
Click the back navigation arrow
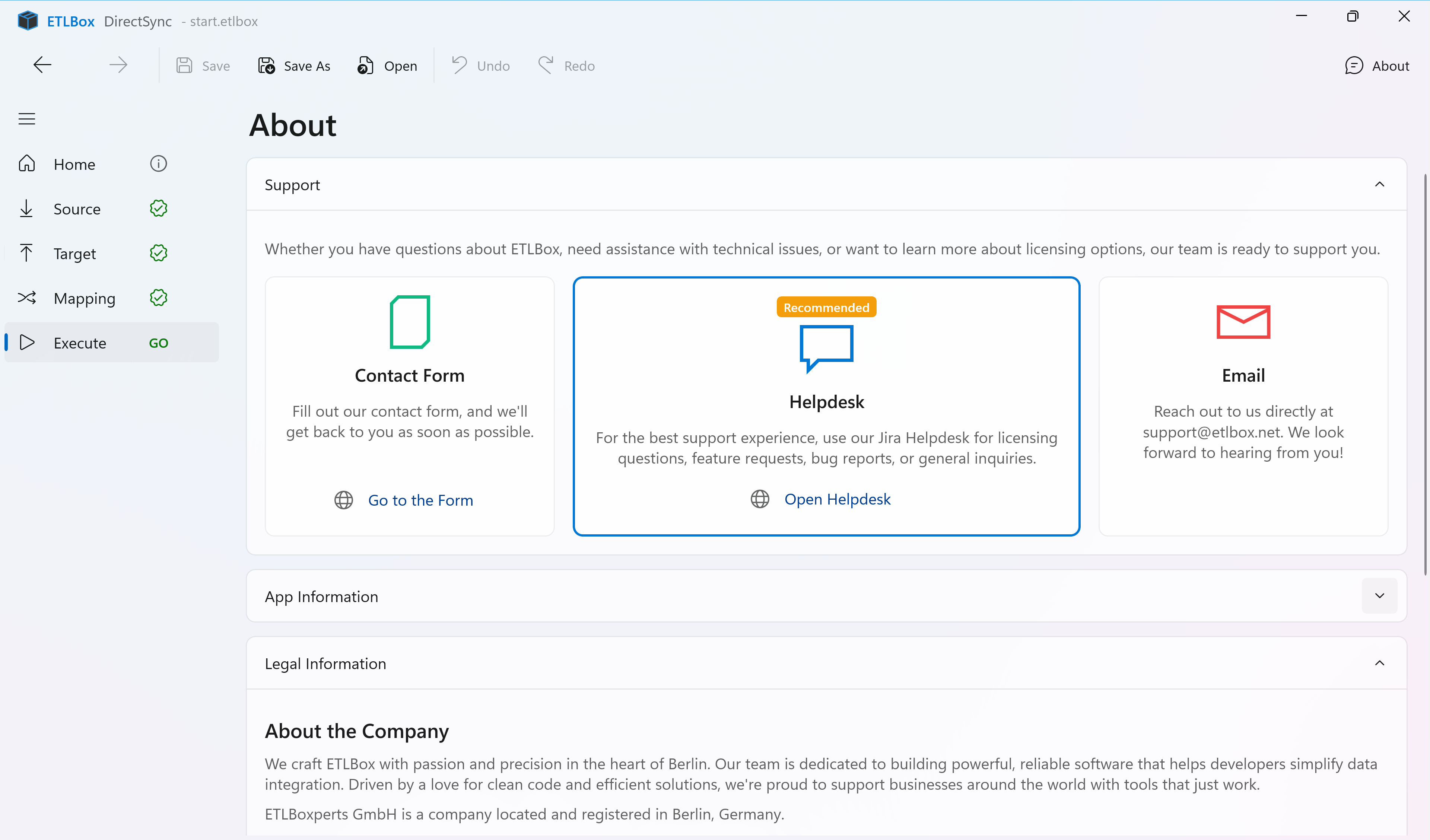click(x=42, y=64)
